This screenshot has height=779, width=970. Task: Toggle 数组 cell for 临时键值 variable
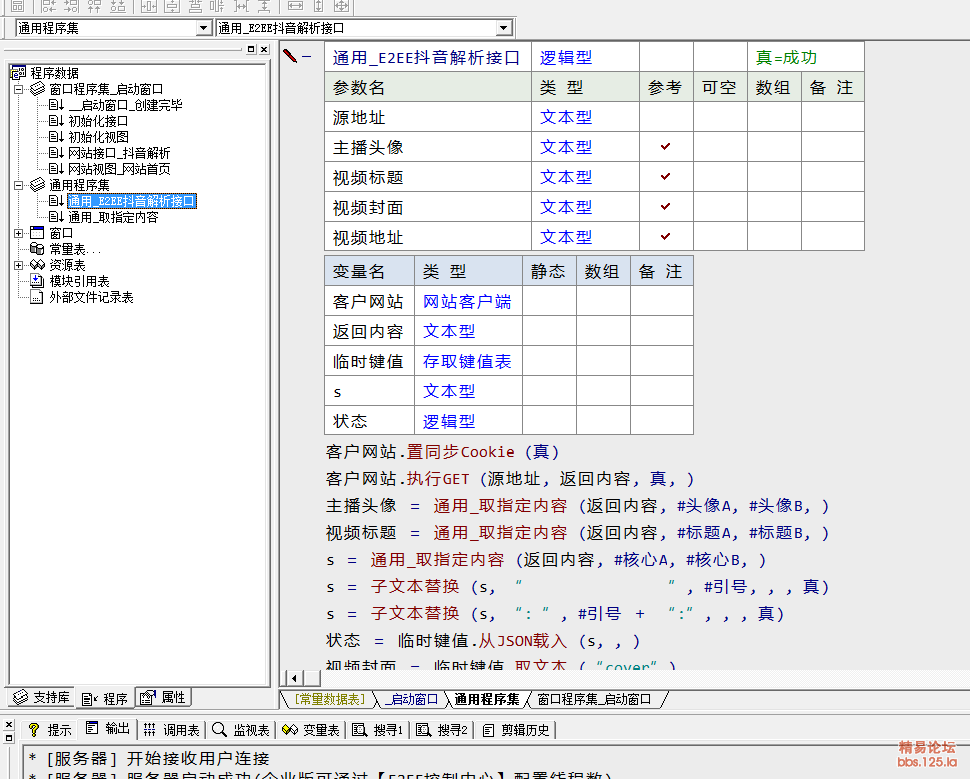pos(603,361)
